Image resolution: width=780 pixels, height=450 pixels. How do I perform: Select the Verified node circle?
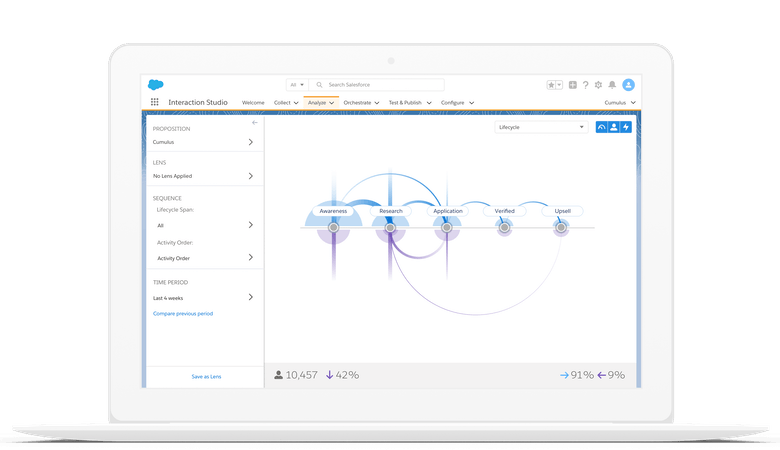(504, 227)
